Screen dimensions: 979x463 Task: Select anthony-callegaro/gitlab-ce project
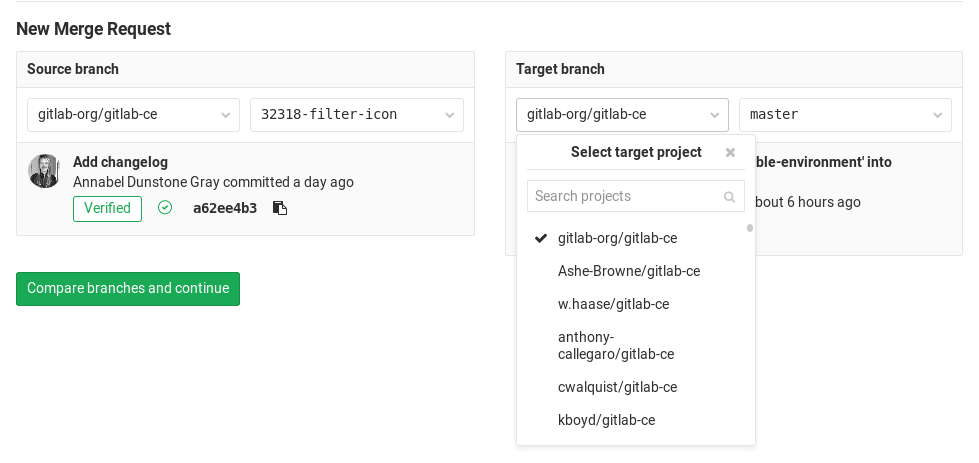click(615, 345)
